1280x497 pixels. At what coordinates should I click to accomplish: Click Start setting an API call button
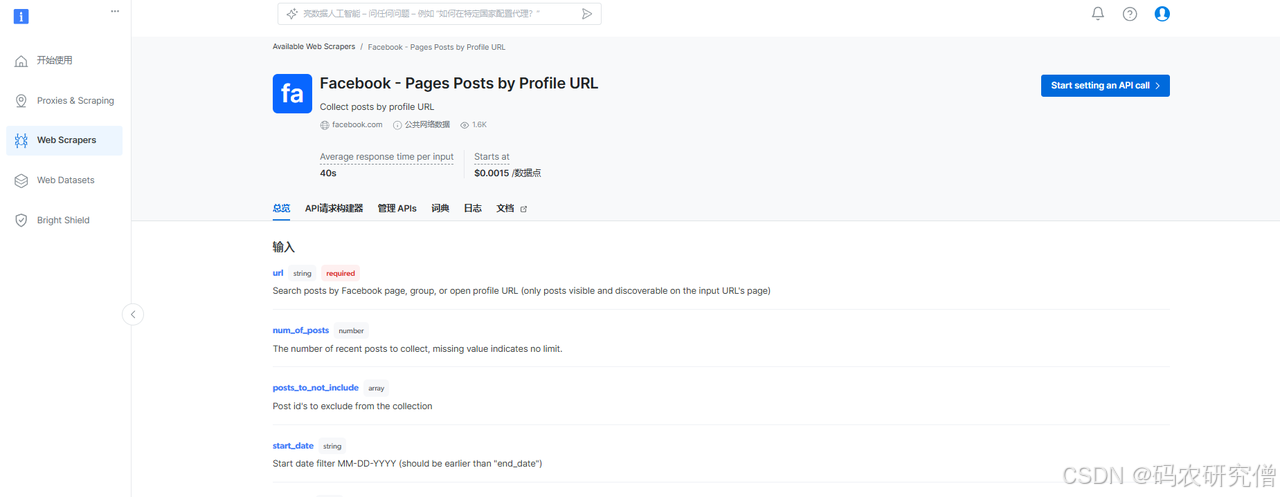pyautogui.click(x=1105, y=86)
